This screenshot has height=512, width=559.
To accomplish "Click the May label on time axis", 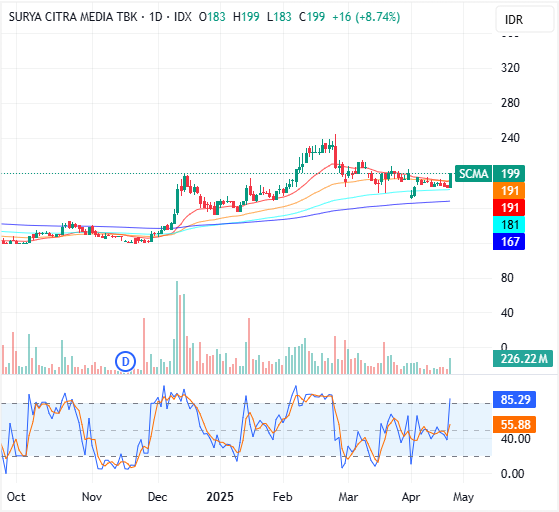I will [463, 497].
